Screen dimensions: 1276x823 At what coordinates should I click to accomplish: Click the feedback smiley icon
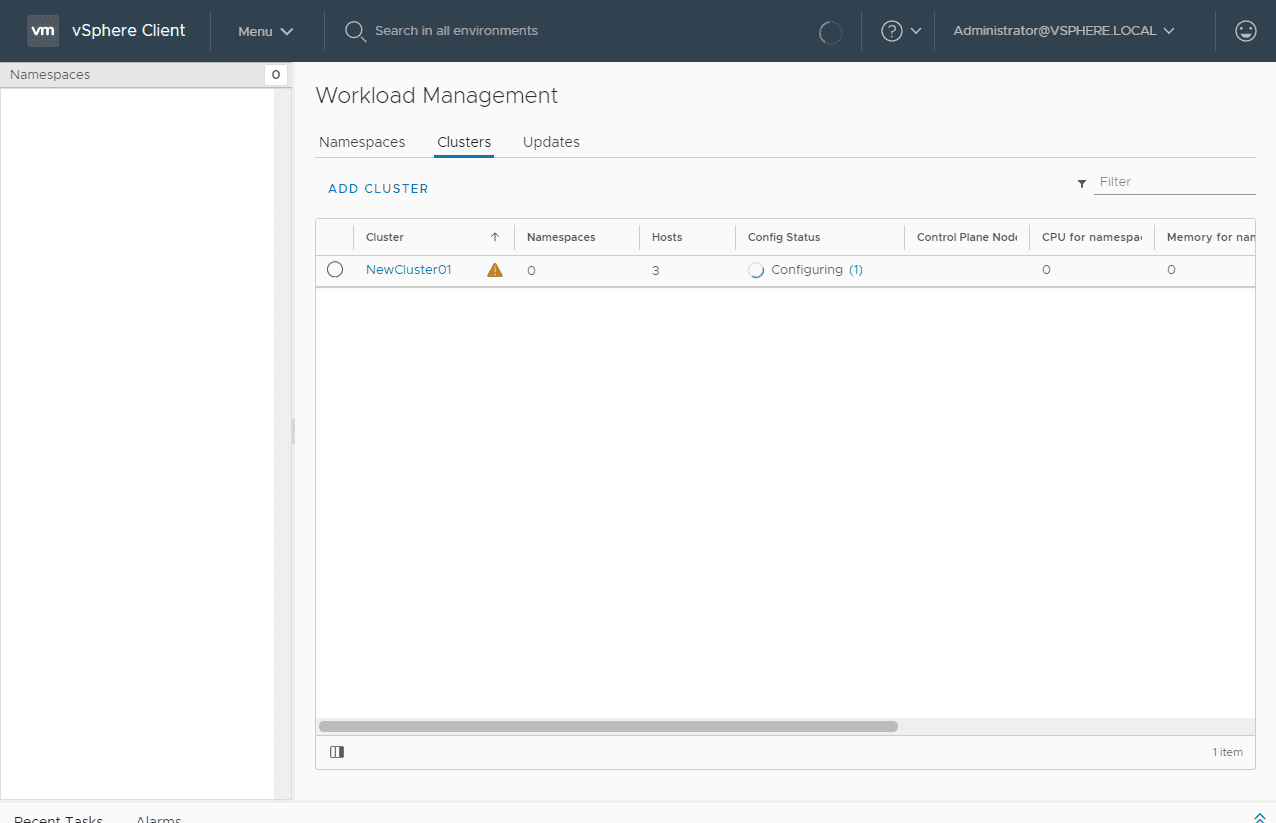[x=1245, y=30]
